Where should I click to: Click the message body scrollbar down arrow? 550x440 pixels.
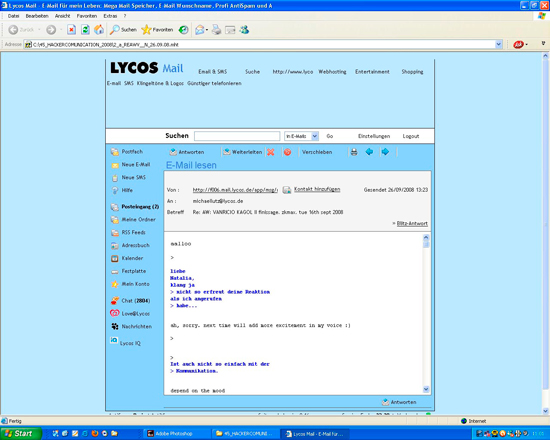point(426,389)
